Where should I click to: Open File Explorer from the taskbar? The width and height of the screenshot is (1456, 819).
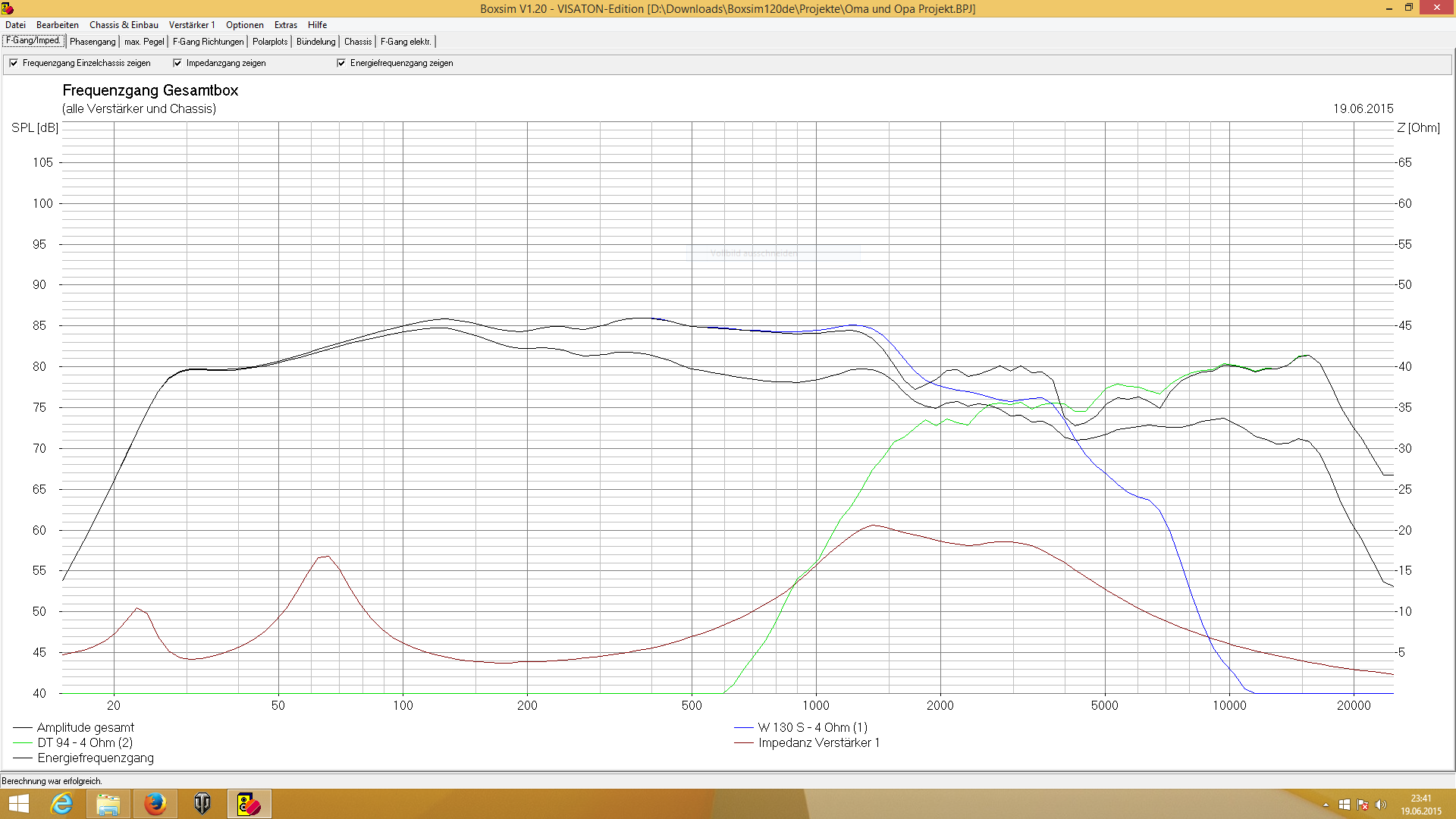(x=108, y=804)
